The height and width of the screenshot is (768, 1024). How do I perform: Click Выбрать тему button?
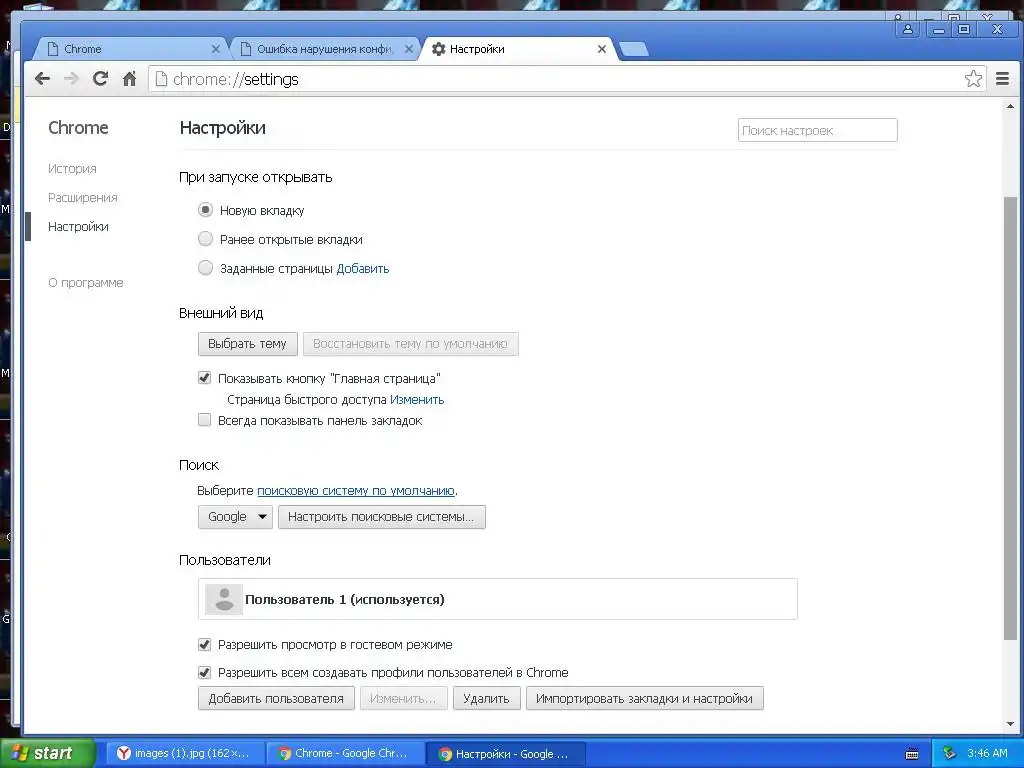click(248, 344)
